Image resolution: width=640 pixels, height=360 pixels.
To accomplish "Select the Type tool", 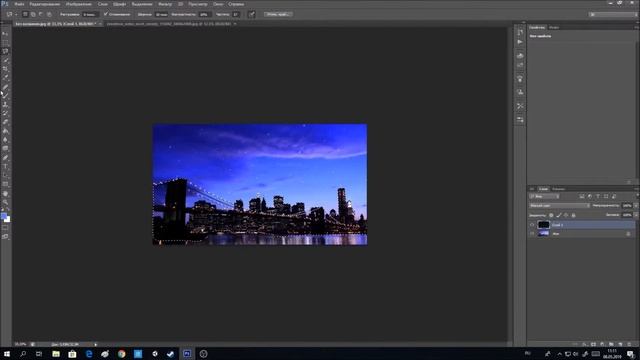I will [x=5, y=167].
